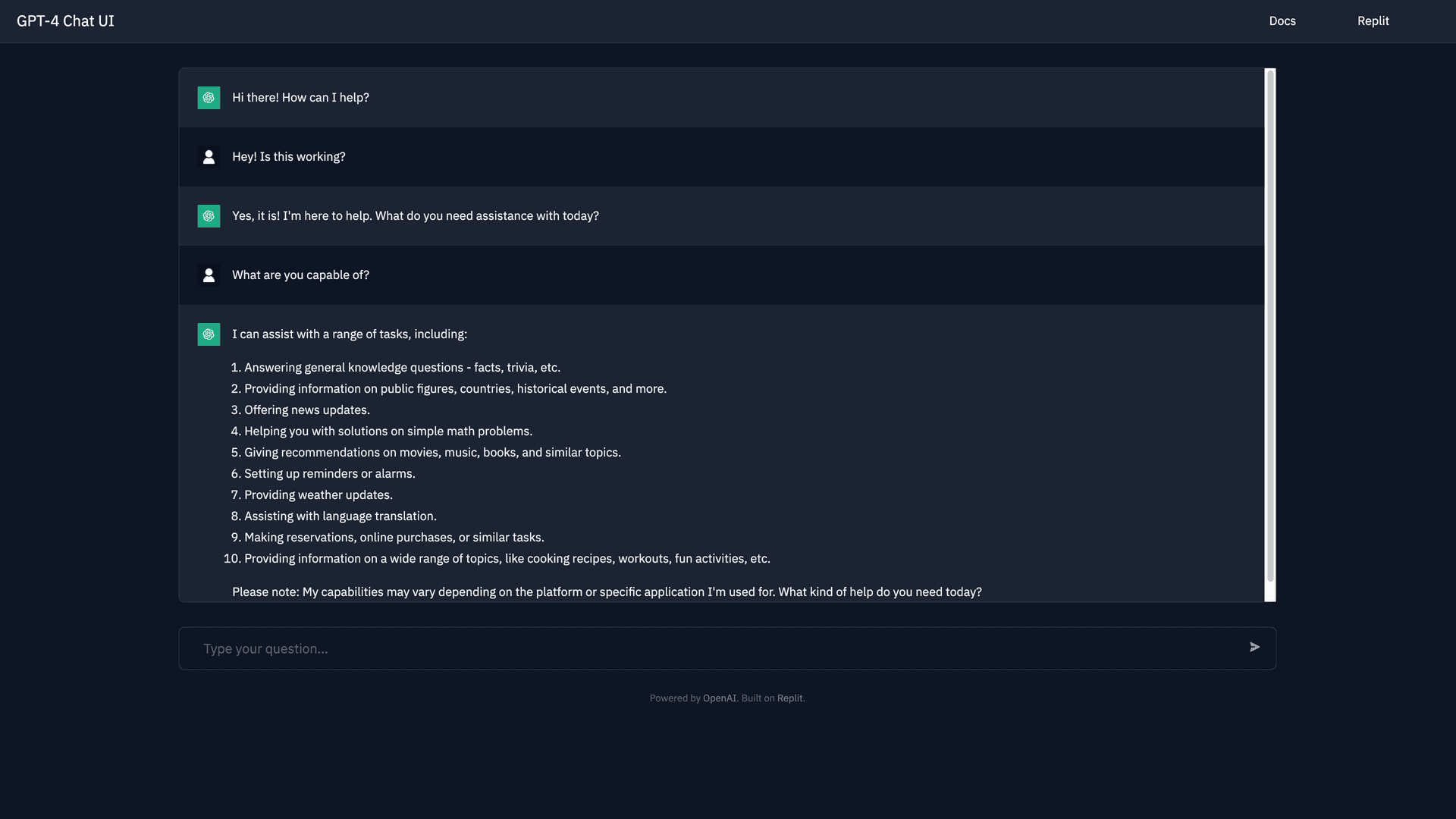Click the GPT-4 Chat UI logo text
This screenshot has width=1456, height=819.
(x=66, y=20)
